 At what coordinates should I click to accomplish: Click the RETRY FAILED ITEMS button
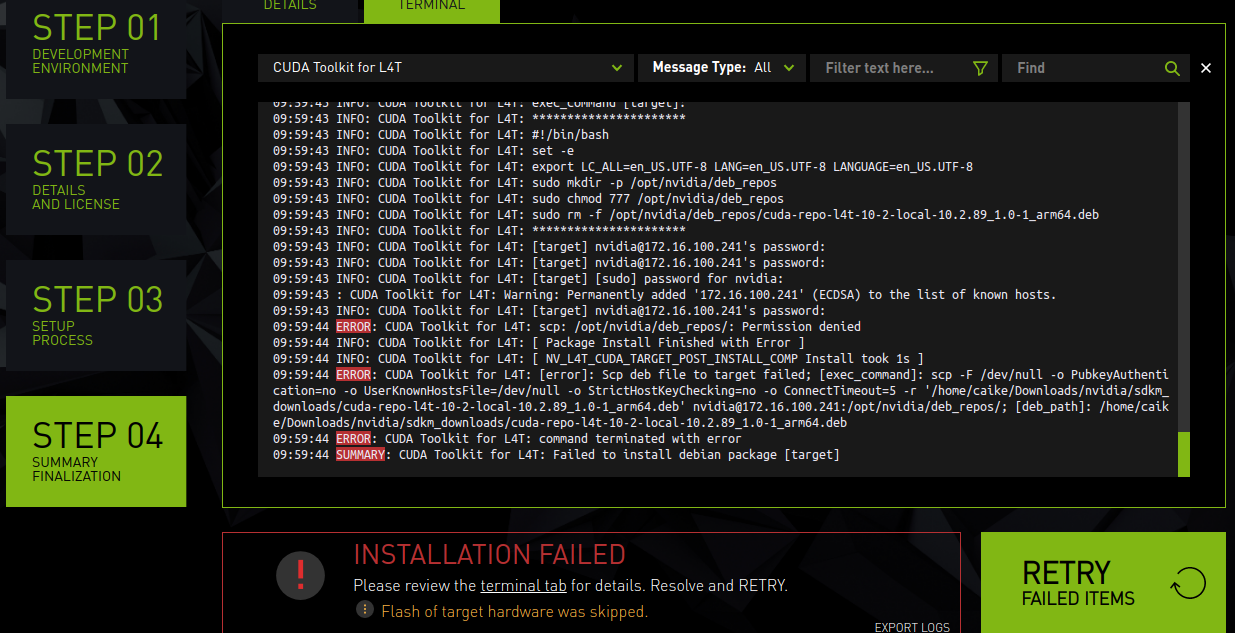[1103, 582]
